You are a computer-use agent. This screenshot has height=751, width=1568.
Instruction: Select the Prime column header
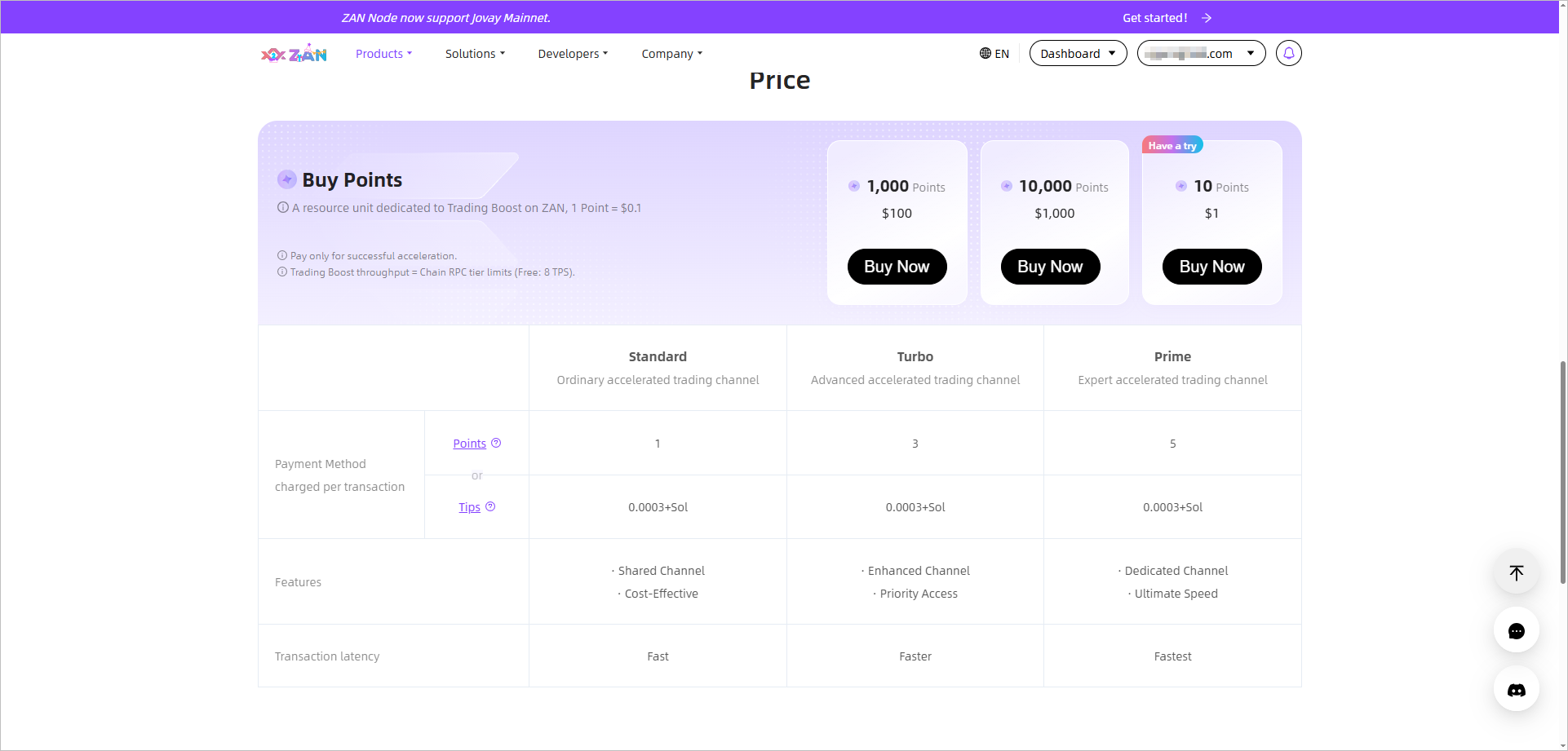tap(1172, 356)
